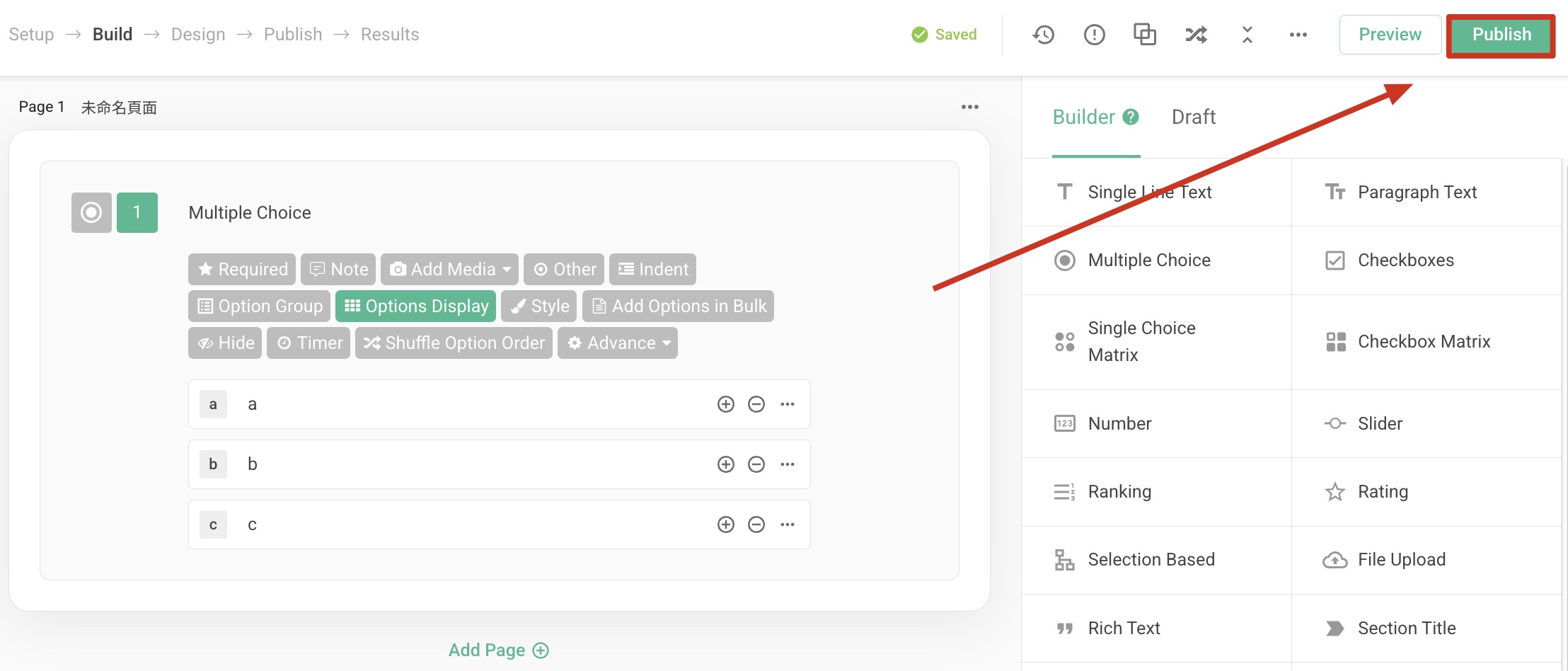1568x671 pixels.
Task: Add a Slider question type
Action: point(1379,423)
